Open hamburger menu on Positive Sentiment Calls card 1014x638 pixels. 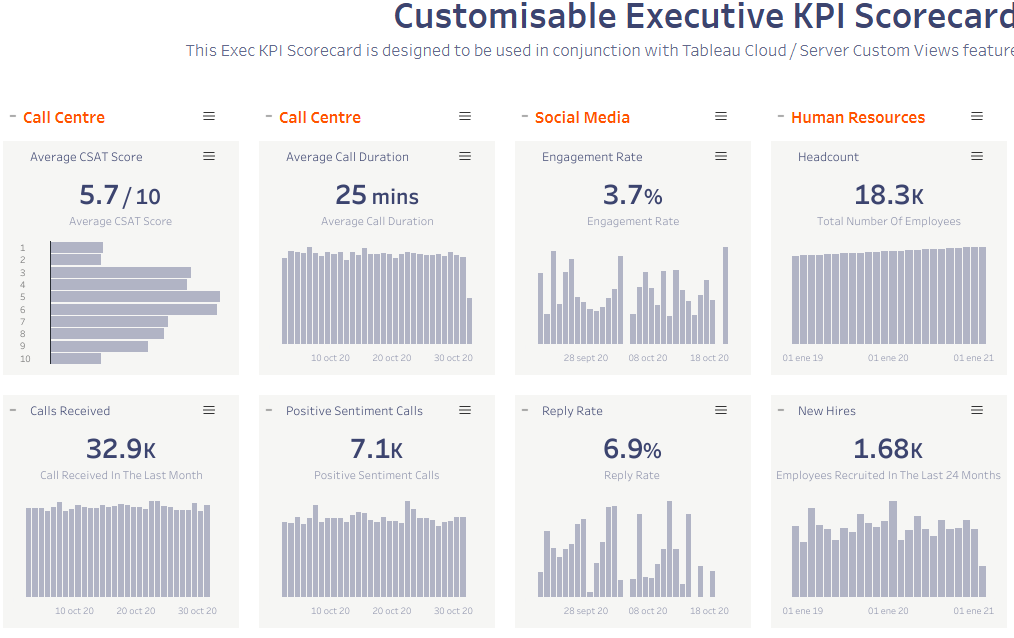coord(465,410)
